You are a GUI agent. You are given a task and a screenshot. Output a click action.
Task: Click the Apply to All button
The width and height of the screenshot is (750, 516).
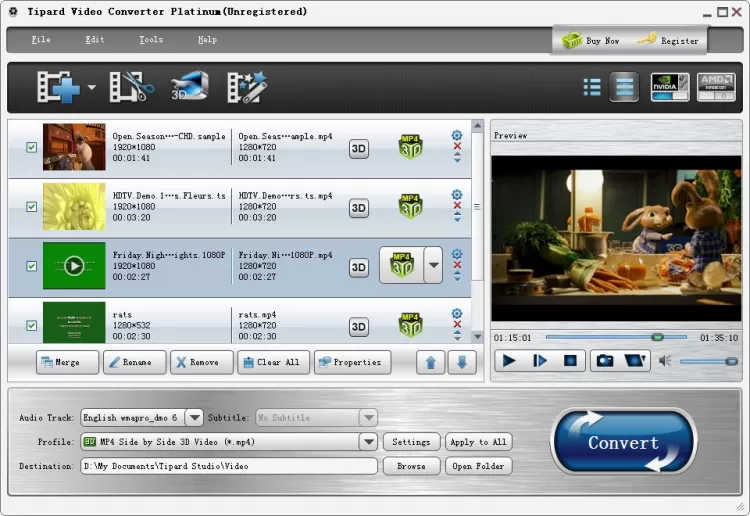(x=478, y=442)
